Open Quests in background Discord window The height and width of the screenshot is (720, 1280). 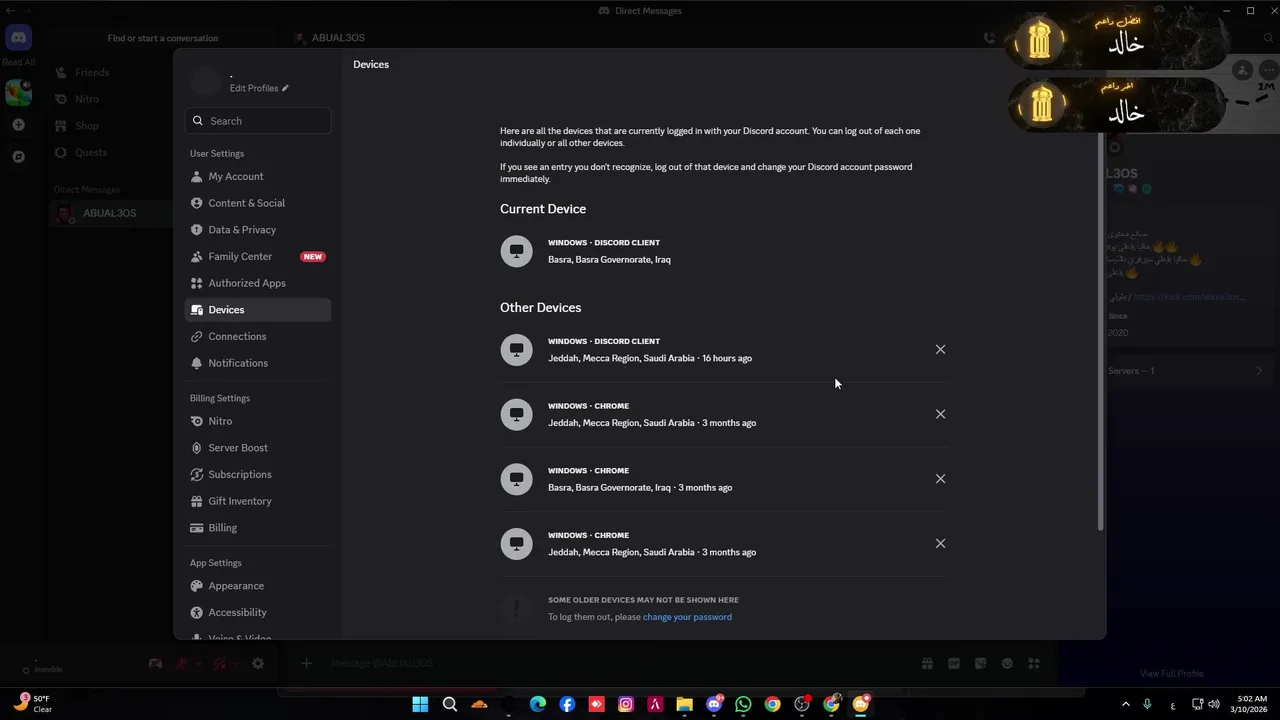[x=91, y=153]
